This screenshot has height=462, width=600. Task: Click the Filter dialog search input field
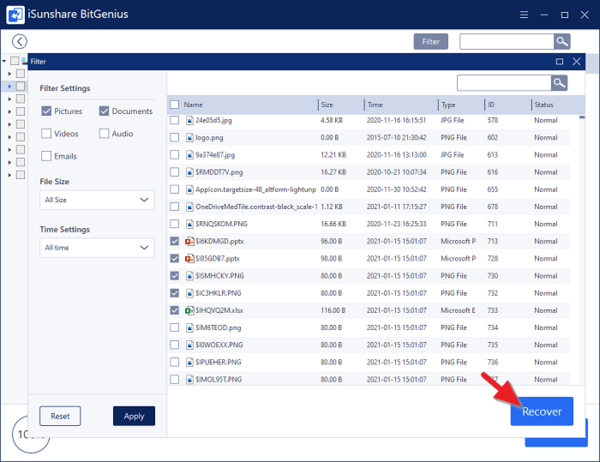504,83
